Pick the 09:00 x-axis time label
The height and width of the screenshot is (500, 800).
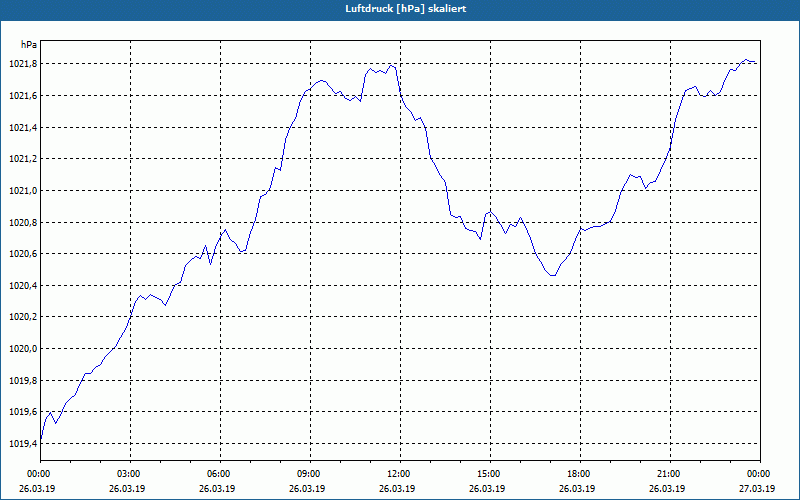coord(307,474)
